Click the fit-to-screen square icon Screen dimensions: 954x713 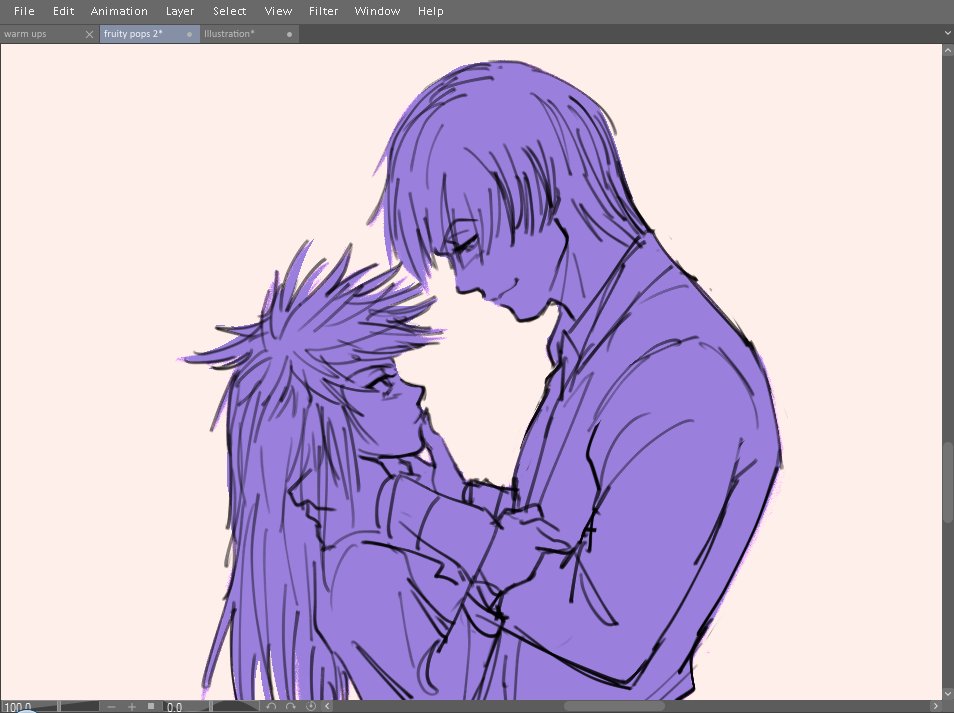pyautogui.click(x=151, y=706)
